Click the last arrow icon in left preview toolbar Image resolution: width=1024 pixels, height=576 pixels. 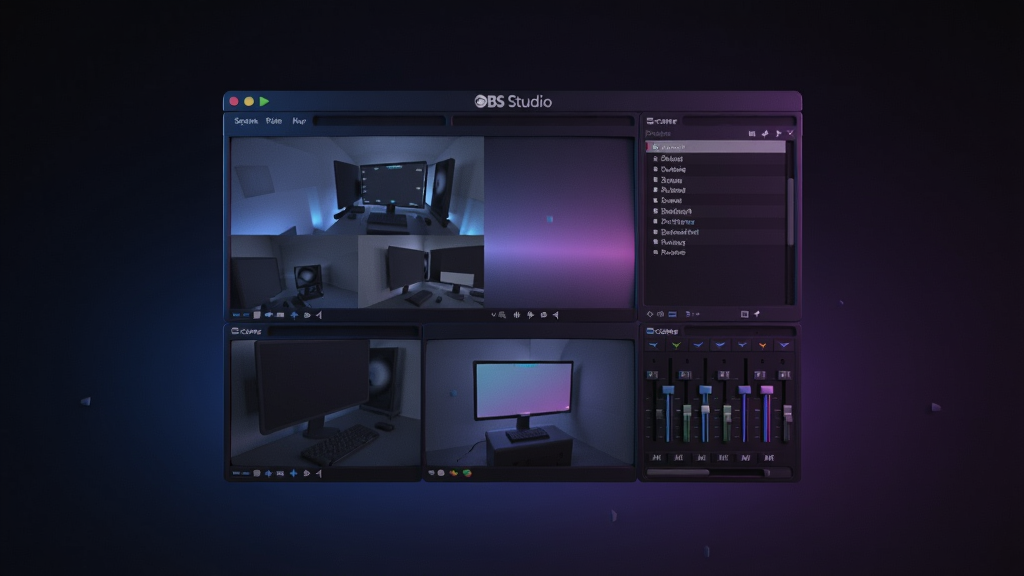pos(319,315)
